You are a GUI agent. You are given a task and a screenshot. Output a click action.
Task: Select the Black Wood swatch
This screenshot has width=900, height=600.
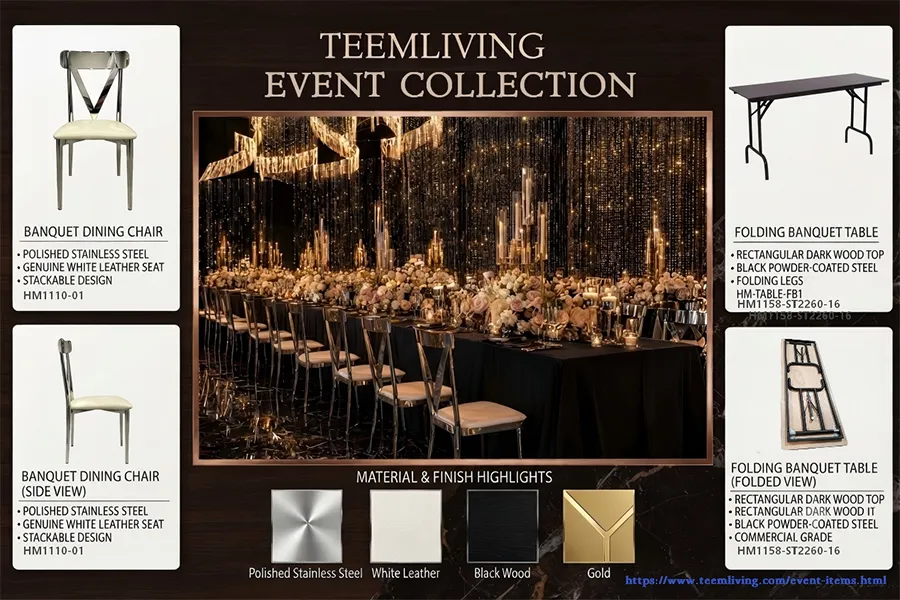point(503,526)
